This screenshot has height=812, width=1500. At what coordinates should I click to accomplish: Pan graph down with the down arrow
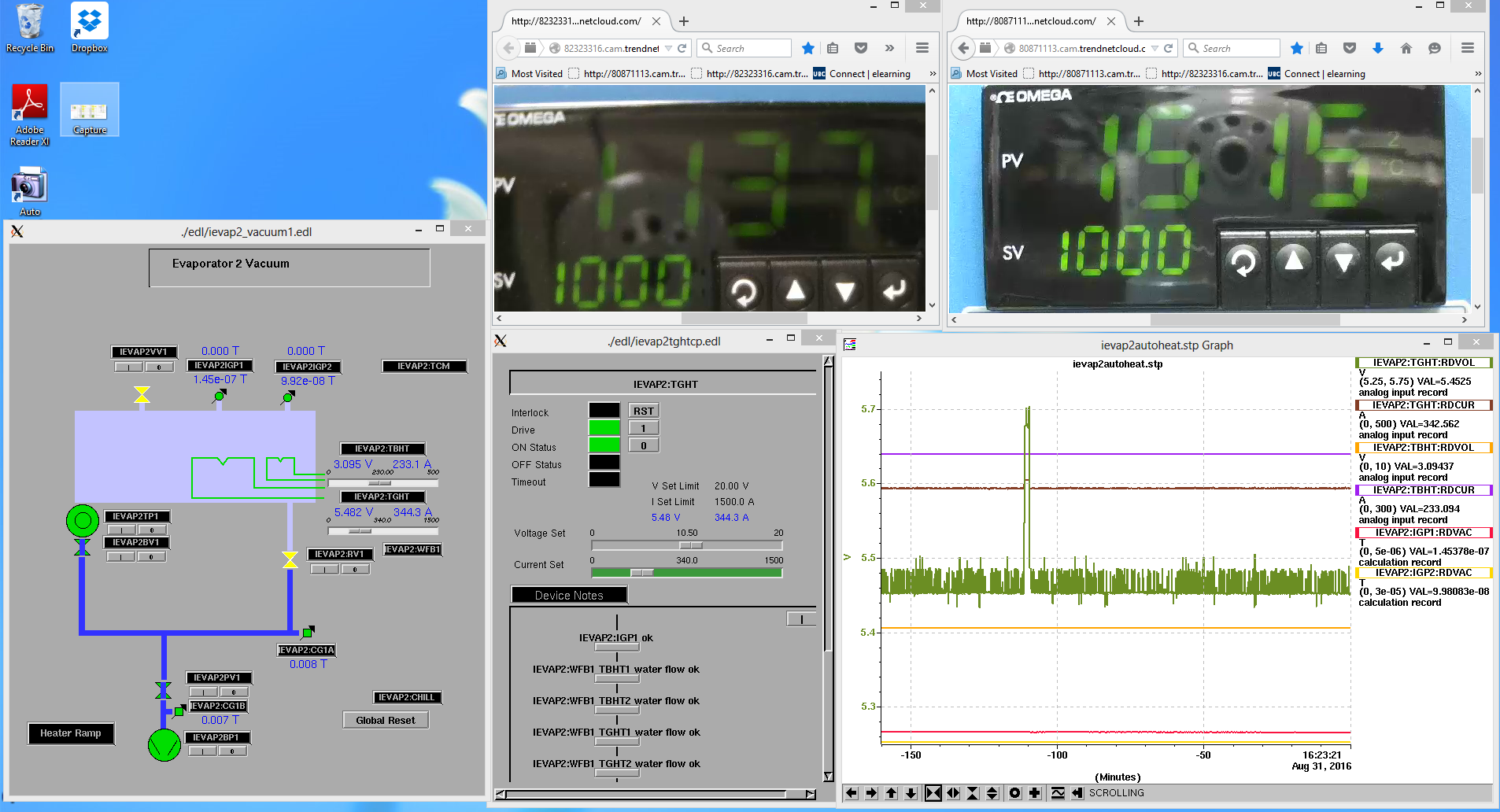911,793
